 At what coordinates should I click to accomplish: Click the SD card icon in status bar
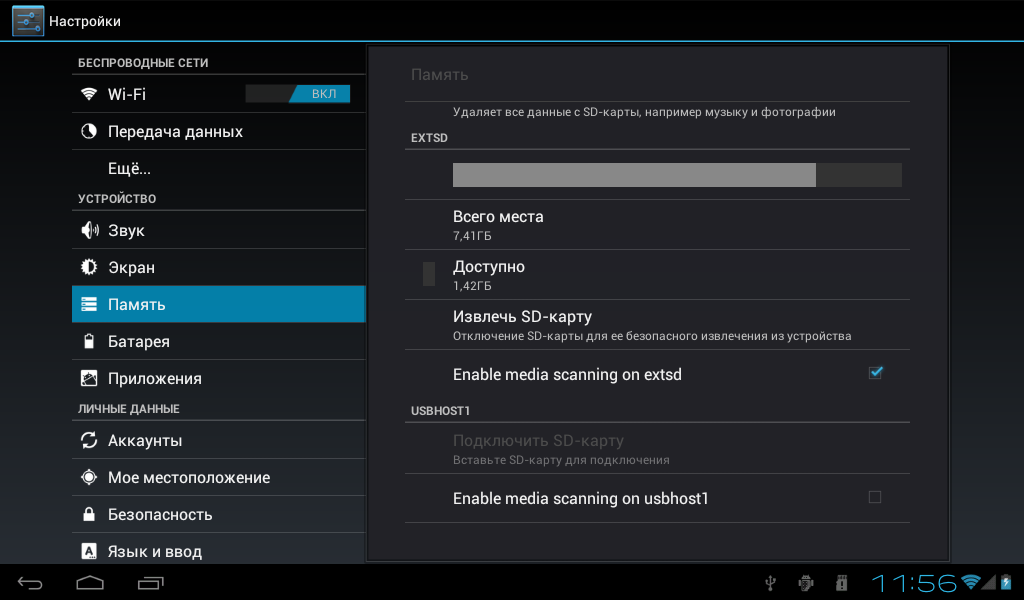point(842,582)
